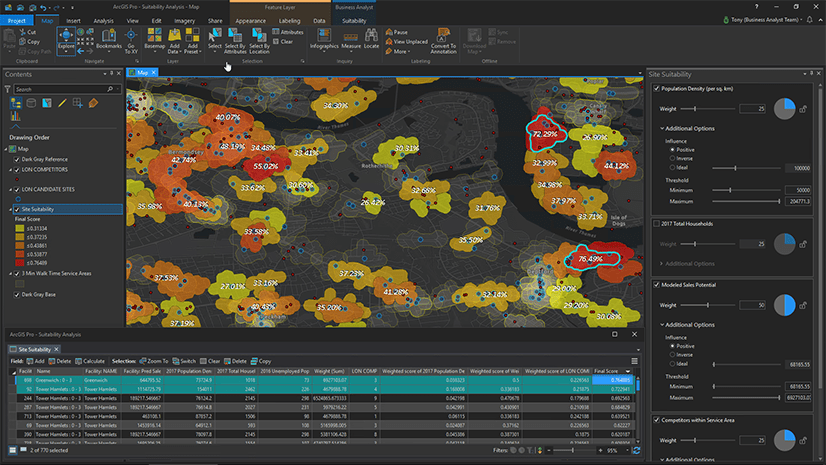The width and height of the screenshot is (826, 465).
Task: Click table refresh icon at bottom right
Action: (636, 450)
